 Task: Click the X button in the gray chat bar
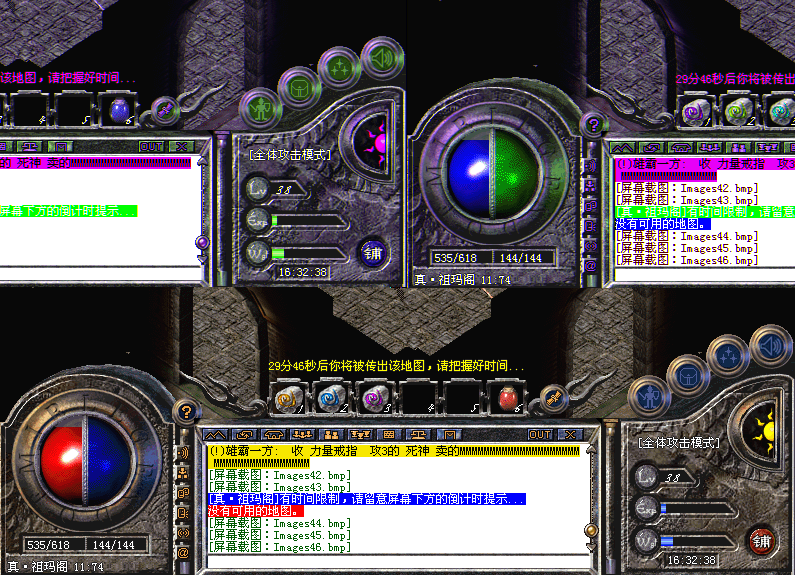point(570,435)
